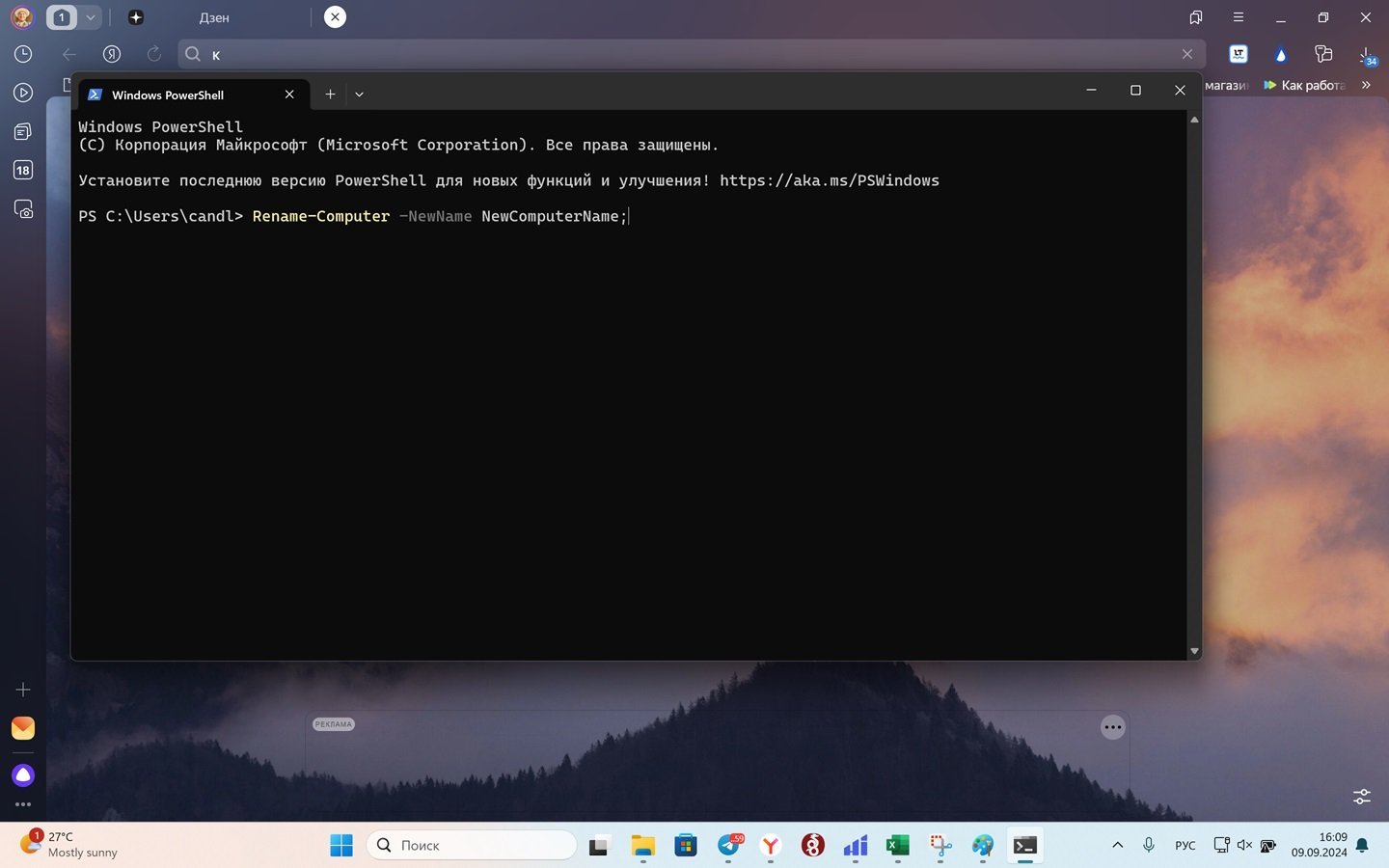Screen dimensions: 1389x868
Task: Open browser bookmarks collections icon
Action: [1195, 17]
